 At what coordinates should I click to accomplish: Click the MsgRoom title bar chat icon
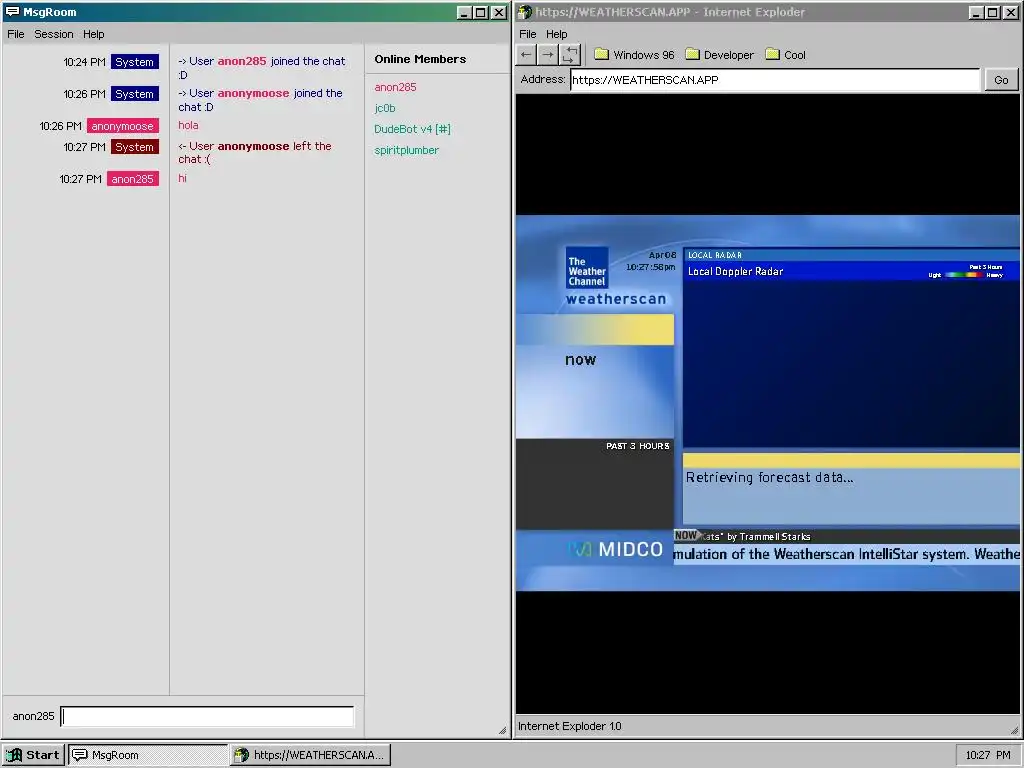point(12,12)
